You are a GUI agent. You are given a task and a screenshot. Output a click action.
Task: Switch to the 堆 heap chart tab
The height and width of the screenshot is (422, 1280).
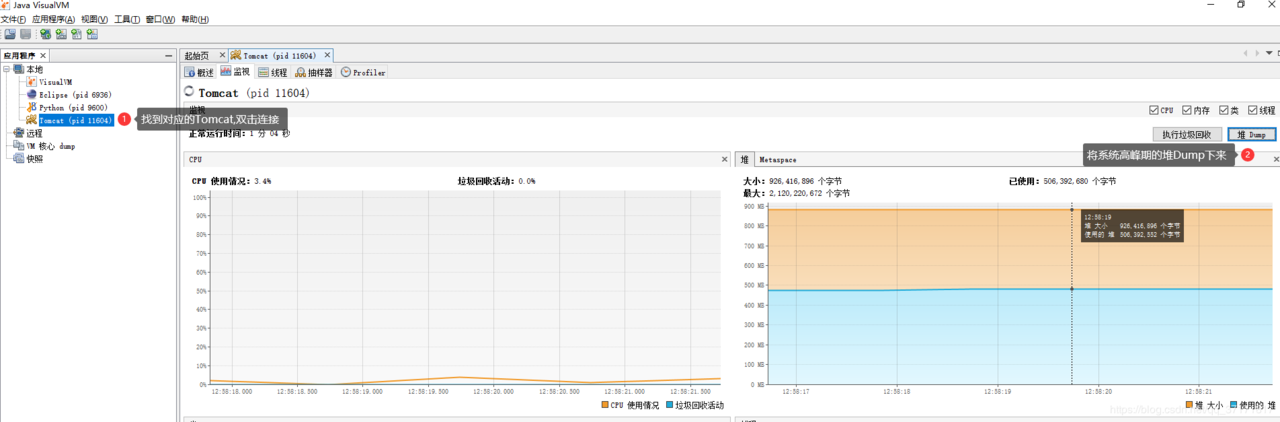click(x=745, y=159)
